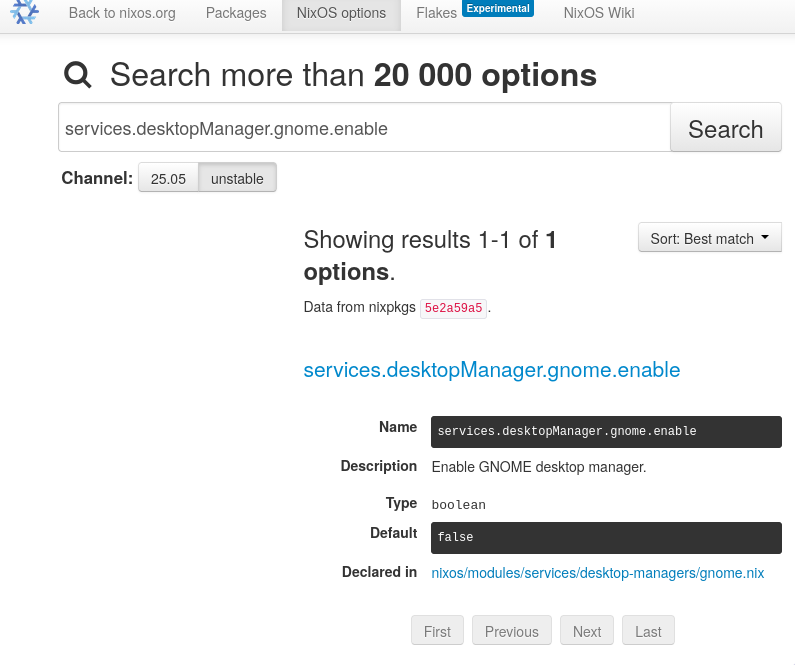Click the Experimental badge
The width and height of the screenshot is (795, 665).
497,9
